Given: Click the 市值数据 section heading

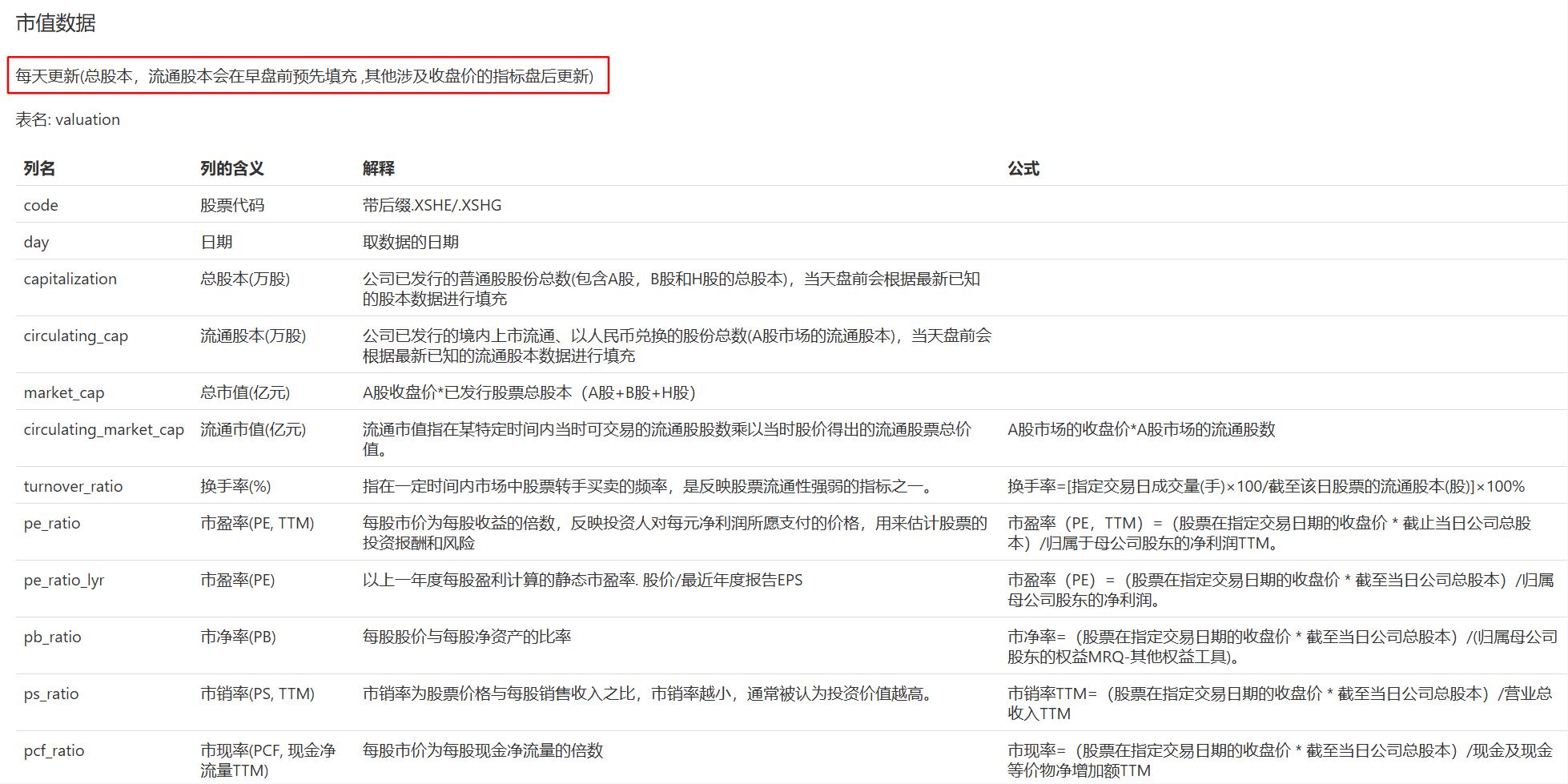Looking at the screenshot, I should 55,23.
